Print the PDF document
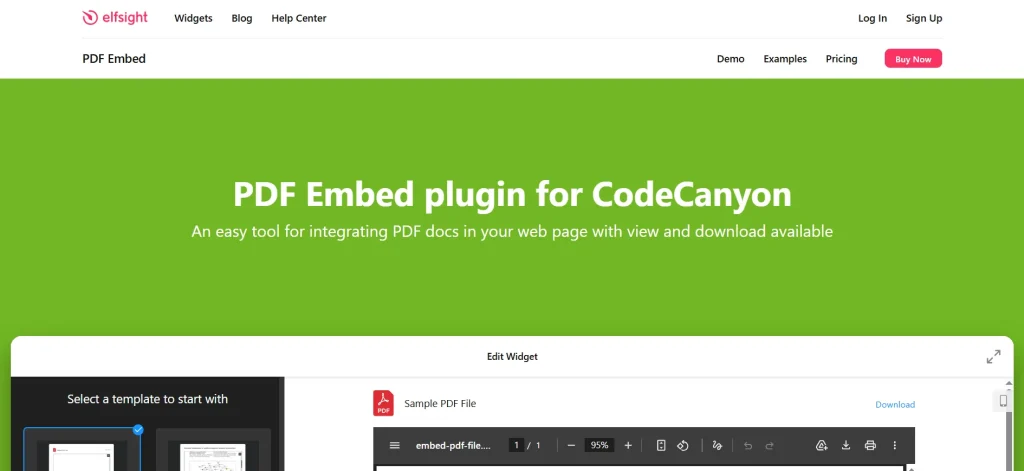The height and width of the screenshot is (471, 1024). point(870,446)
